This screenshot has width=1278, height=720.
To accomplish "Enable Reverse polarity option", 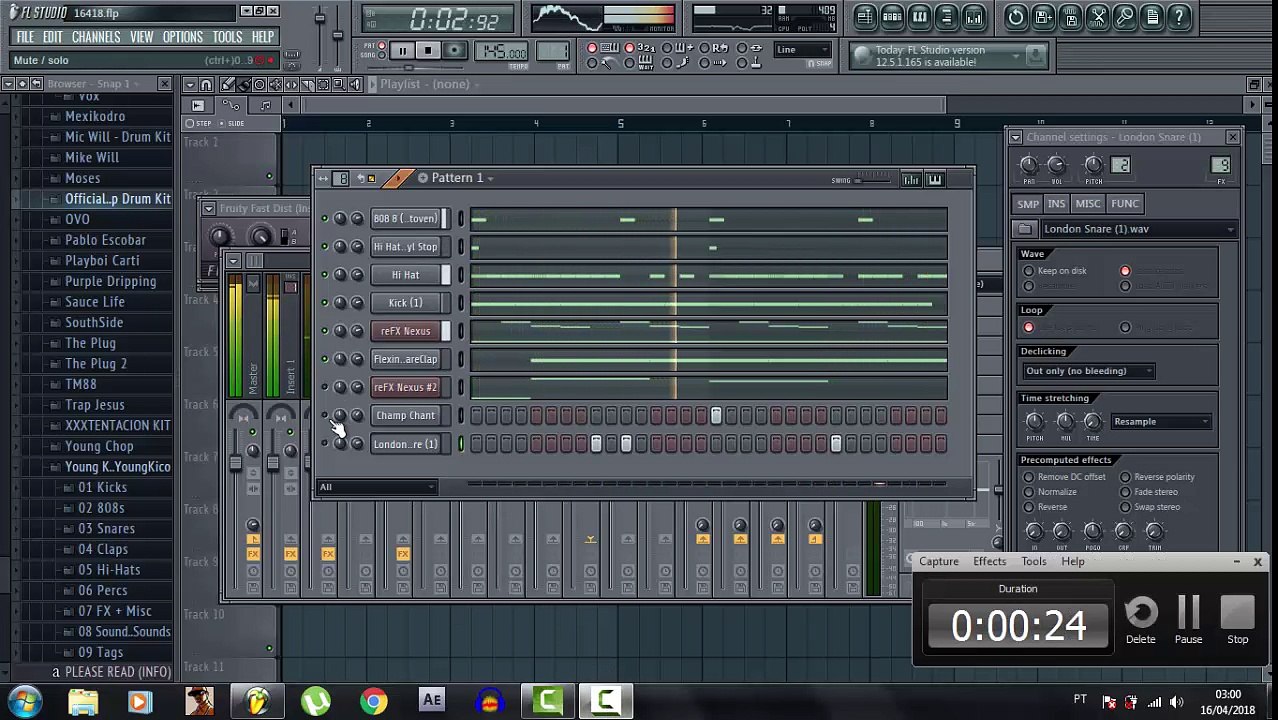I will point(1125,477).
